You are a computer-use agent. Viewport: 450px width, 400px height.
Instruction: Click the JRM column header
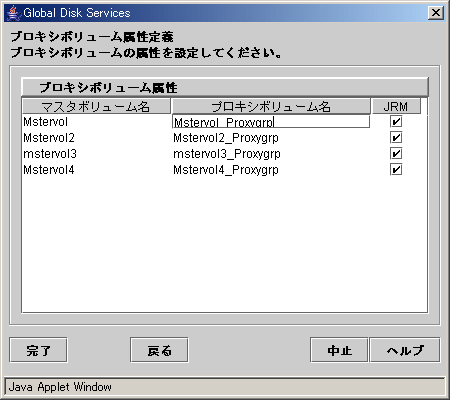pyautogui.click(x=396, y=106)
